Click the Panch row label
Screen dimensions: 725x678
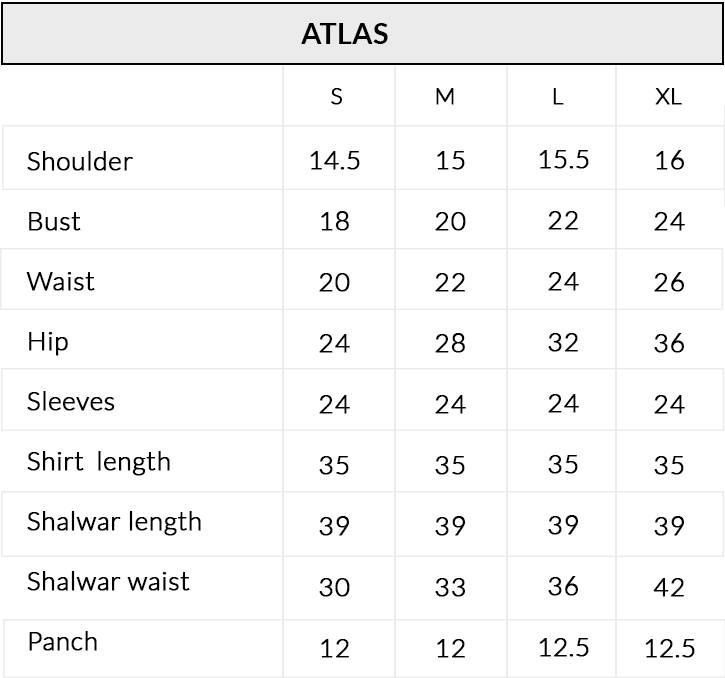(63, 642)
